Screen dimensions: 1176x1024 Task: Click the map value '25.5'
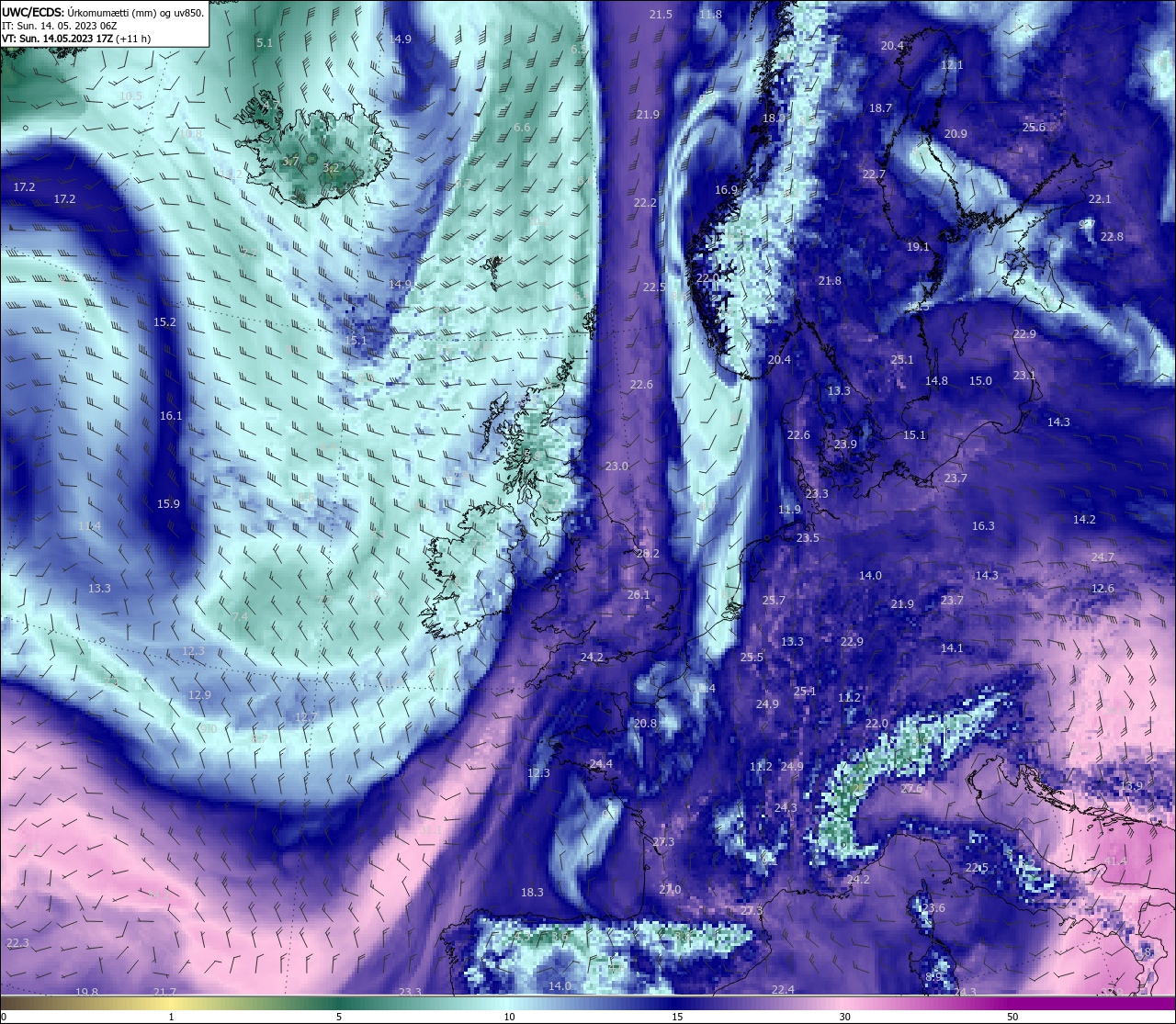(x=752, y=658)
